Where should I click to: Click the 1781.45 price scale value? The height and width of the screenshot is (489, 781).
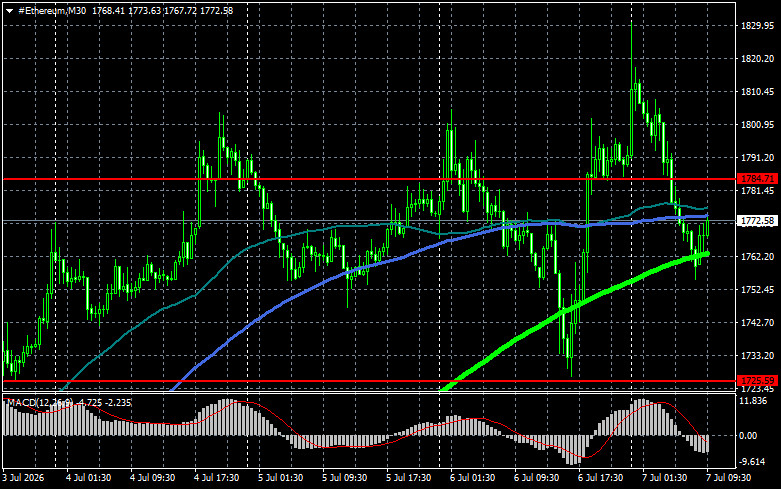(x=758, y=191)
